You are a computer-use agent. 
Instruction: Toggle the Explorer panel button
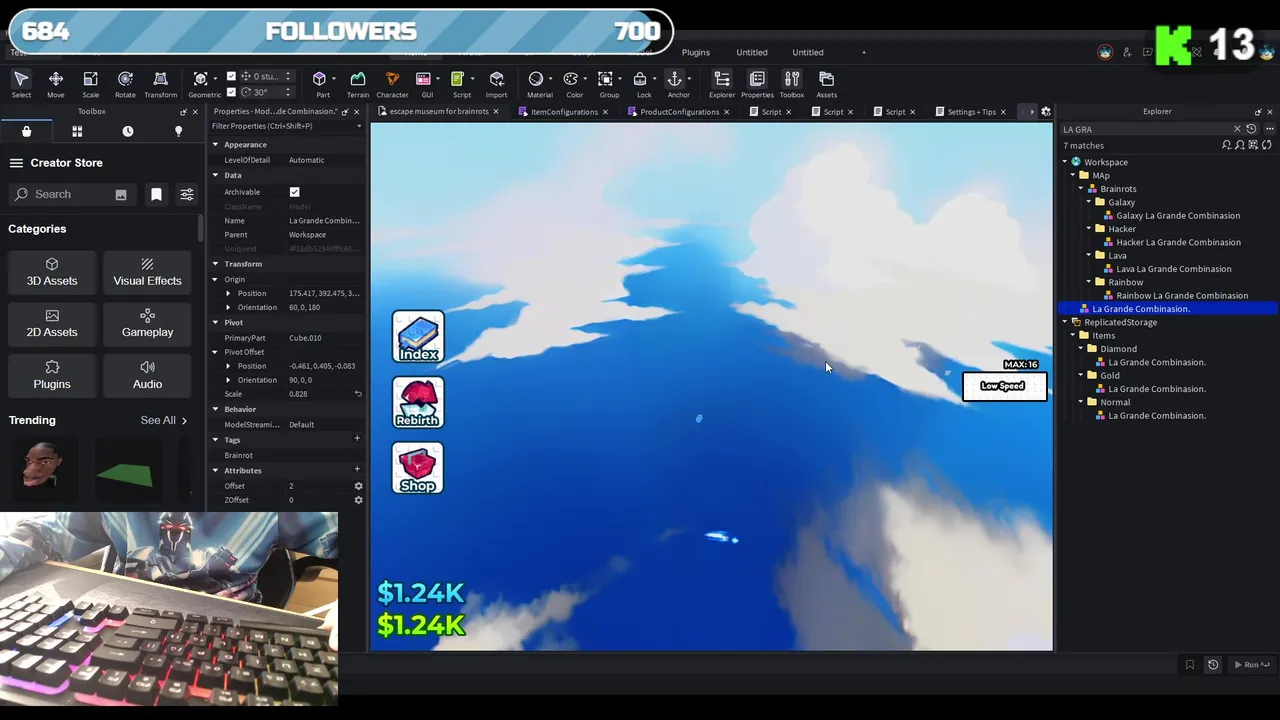721,84
